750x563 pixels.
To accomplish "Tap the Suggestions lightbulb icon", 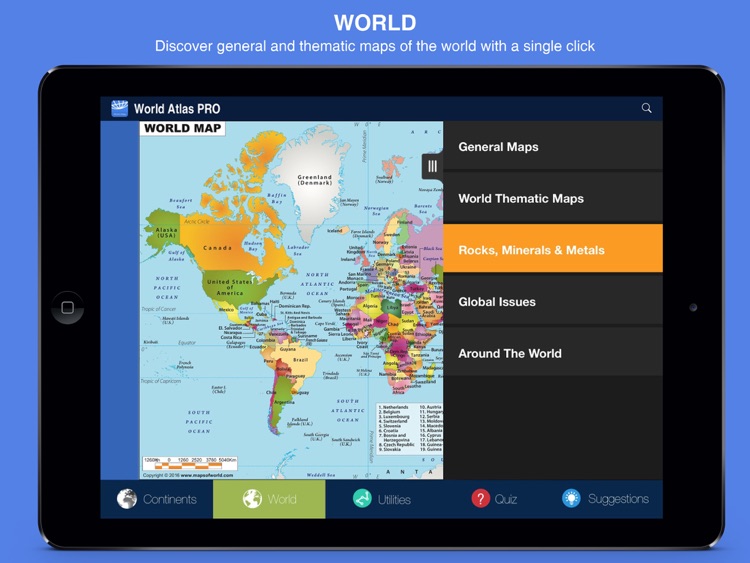I will [x=571, y=498].
